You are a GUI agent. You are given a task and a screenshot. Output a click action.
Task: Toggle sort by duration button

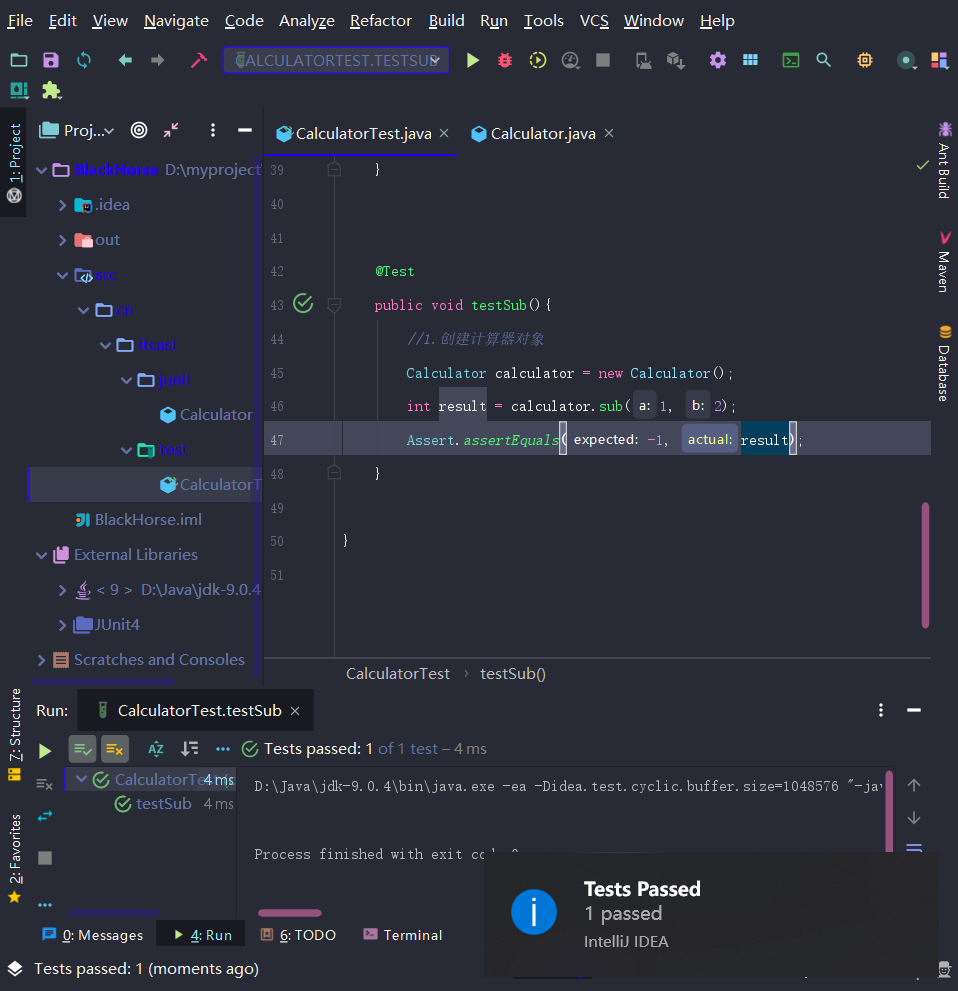pos(190,749)
